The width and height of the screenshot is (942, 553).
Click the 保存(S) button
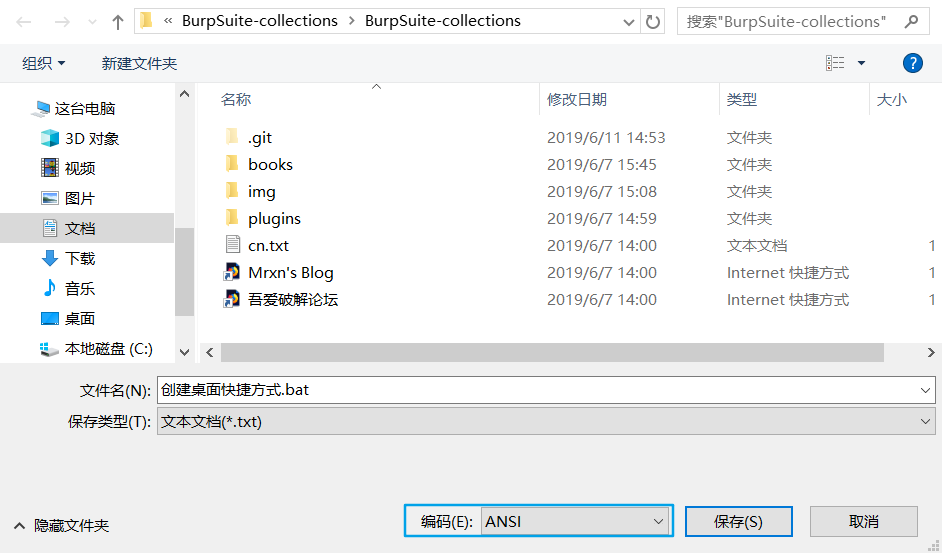739,521
